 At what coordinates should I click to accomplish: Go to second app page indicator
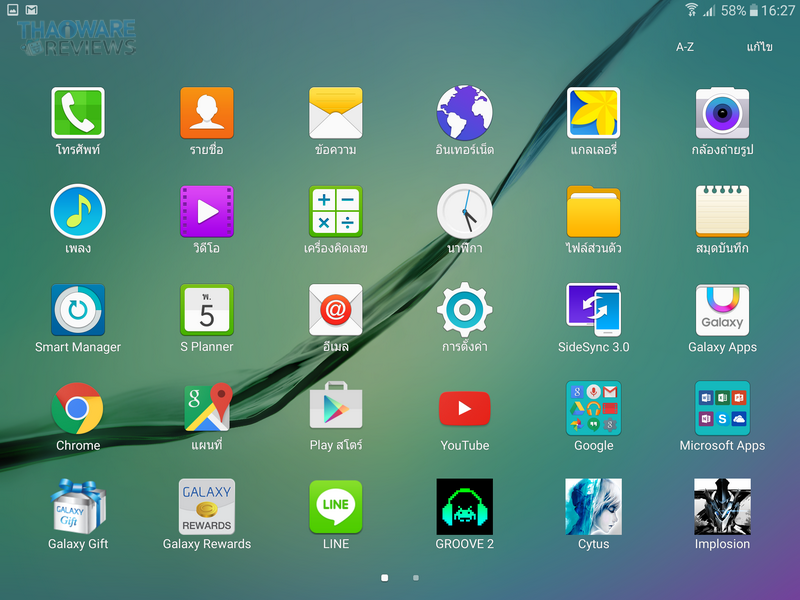pos(416,578)
